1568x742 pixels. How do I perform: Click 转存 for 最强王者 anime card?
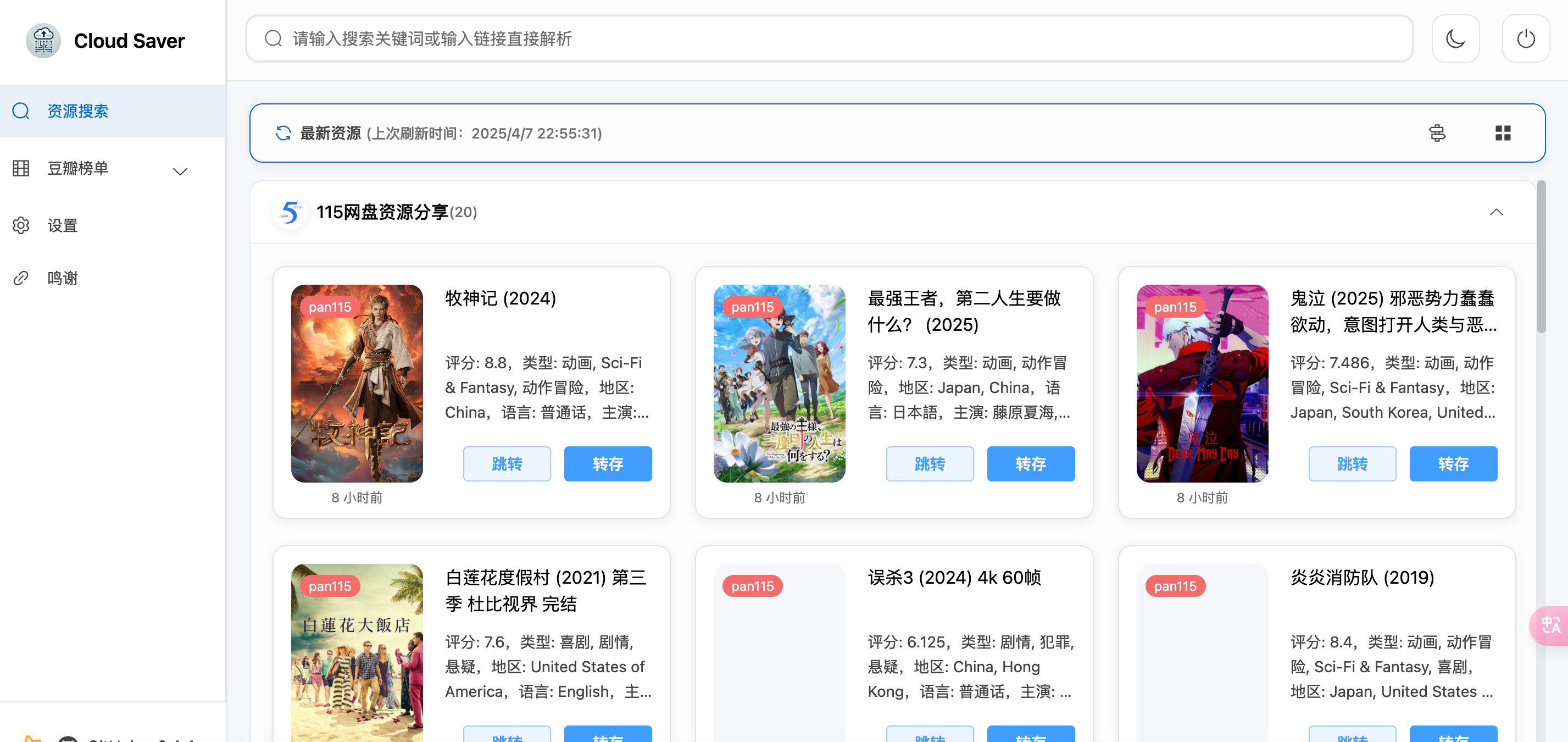[1030, 464]
